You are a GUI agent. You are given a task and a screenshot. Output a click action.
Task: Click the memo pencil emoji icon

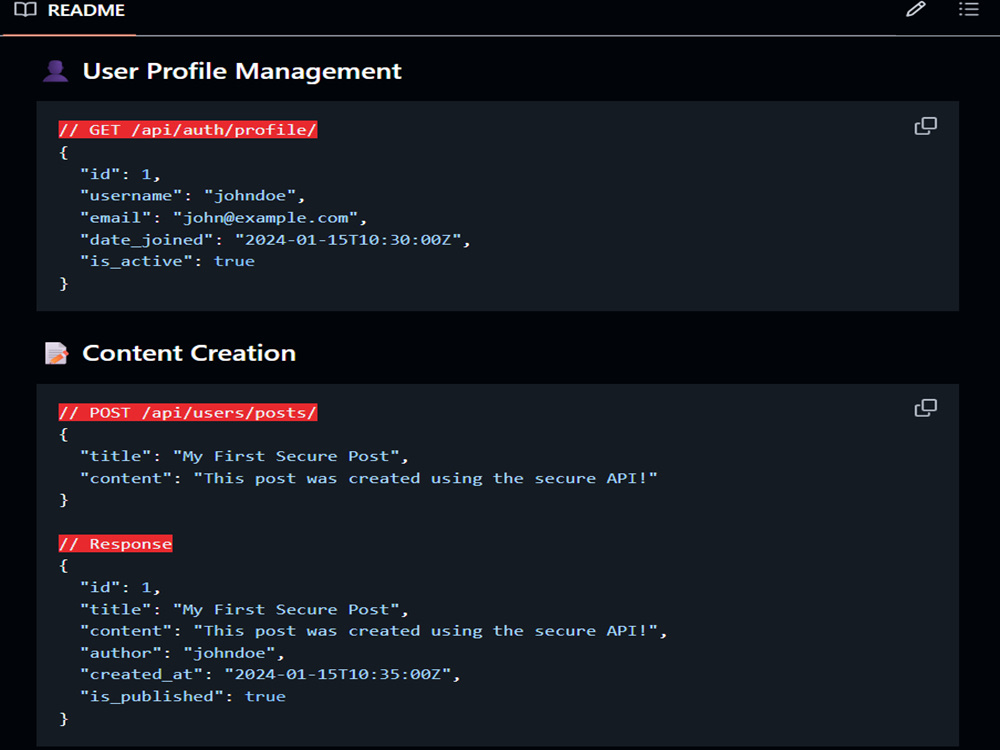56,353
